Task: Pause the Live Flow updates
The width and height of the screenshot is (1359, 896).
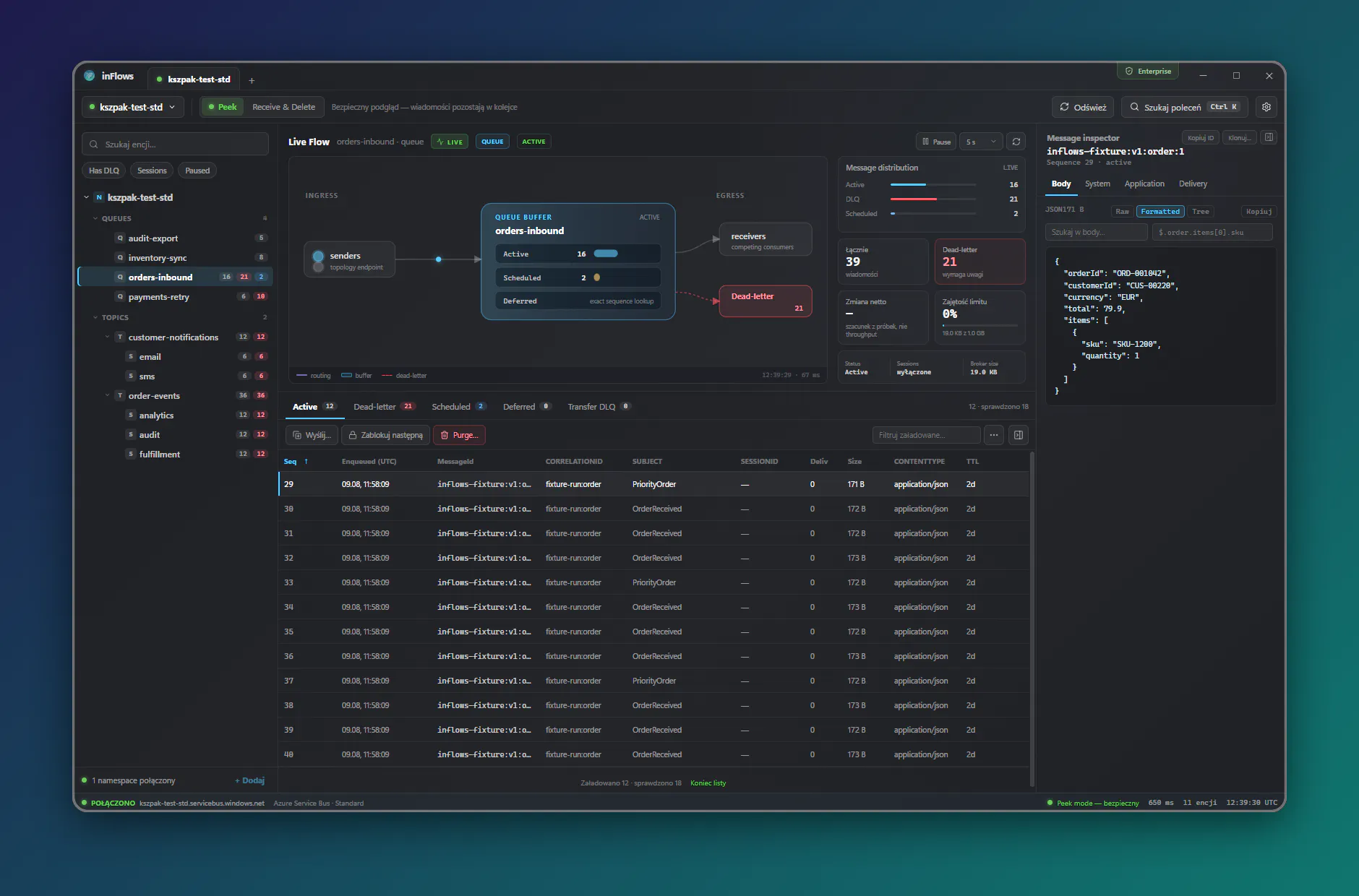Action: 936,142
